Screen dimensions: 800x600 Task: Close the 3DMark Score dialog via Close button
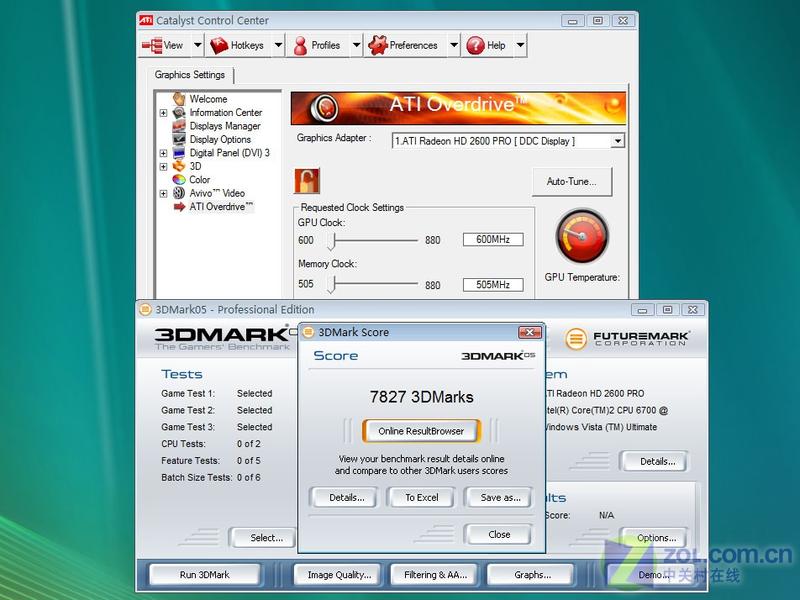click(498, 534)
